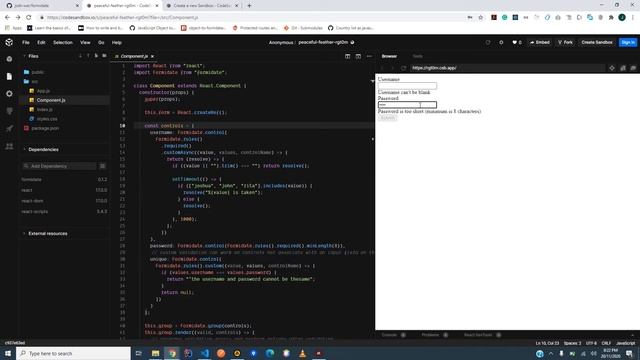Expand the External resources section
The height and width of the screenshot is (360, 640).
(x=48, y=233)
